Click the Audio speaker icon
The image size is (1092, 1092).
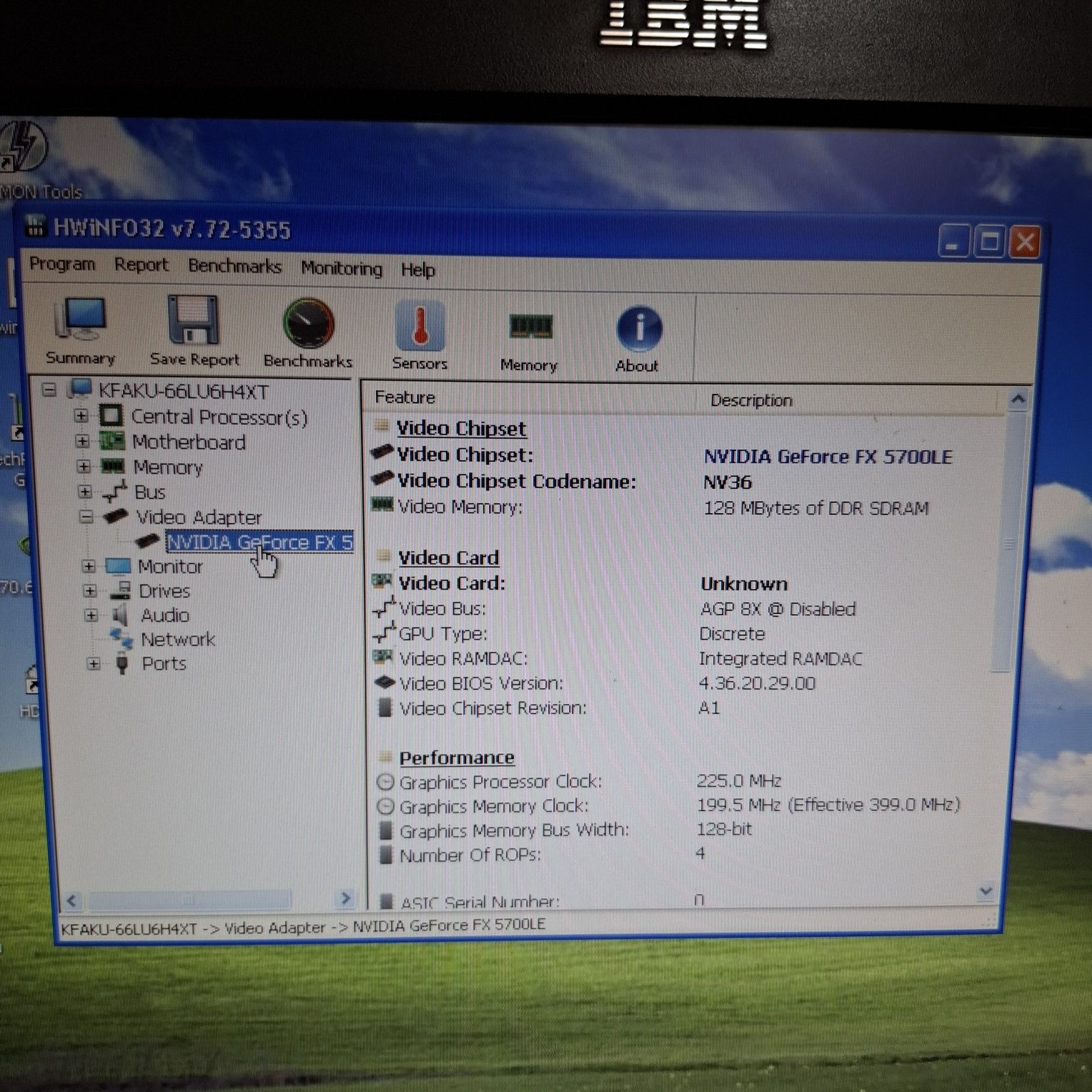121,615
